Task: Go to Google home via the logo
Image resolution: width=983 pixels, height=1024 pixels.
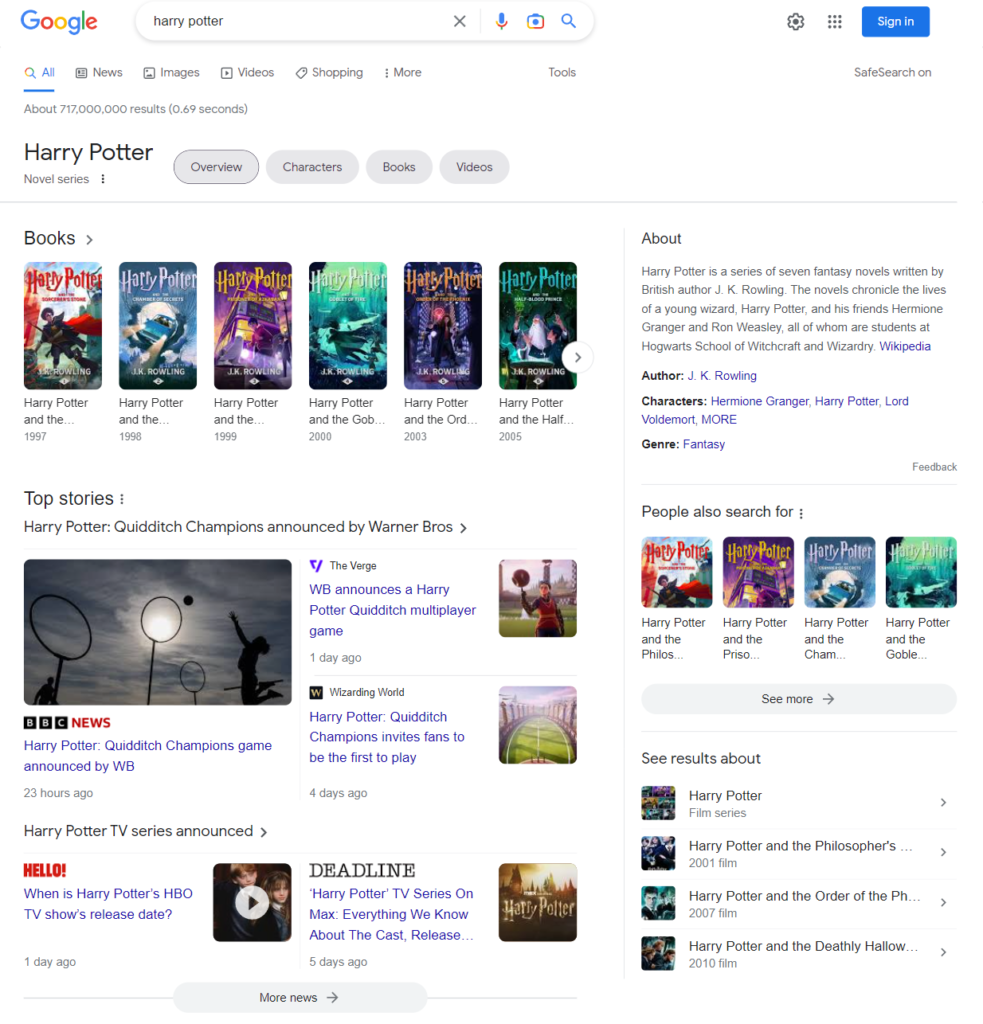Action: tap(59, 22)
